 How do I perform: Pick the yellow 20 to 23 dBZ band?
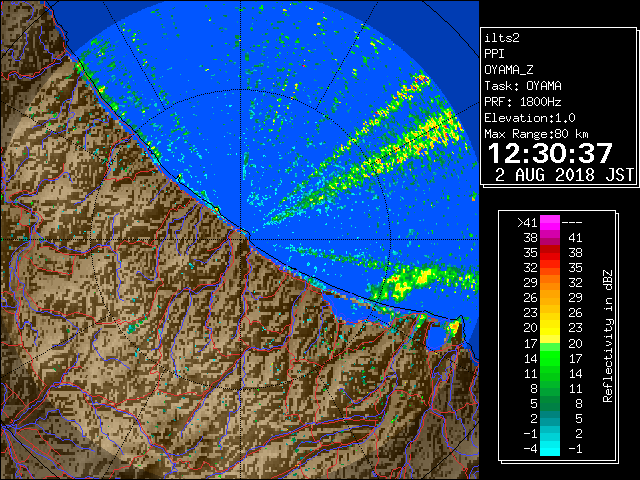click(x=550, y=328)
